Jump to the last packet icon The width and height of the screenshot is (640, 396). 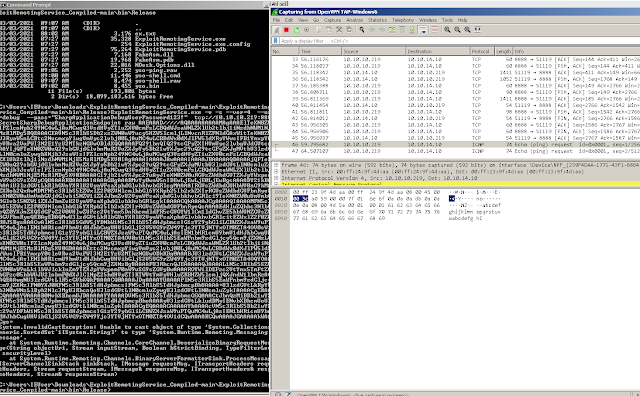[x=412, y=30]
